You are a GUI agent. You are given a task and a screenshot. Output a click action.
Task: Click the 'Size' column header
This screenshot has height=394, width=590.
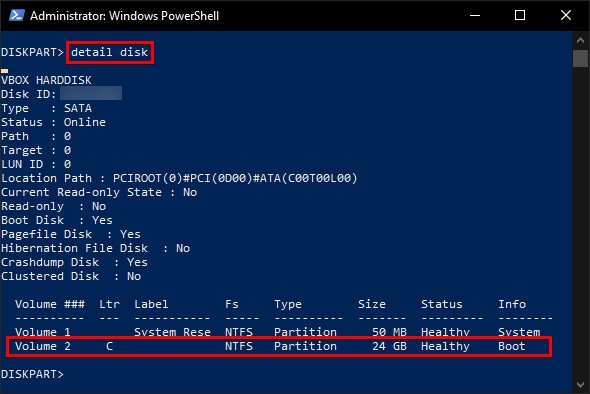(372, 304)
